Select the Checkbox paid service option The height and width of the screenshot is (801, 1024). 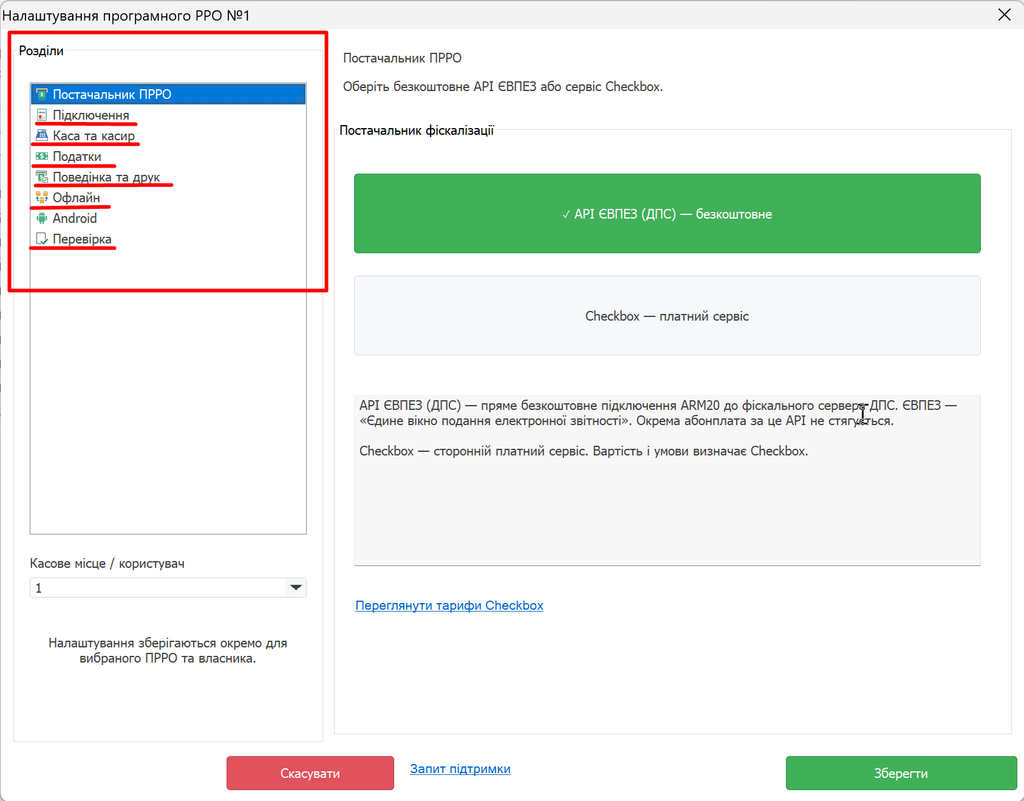[667, 315]
